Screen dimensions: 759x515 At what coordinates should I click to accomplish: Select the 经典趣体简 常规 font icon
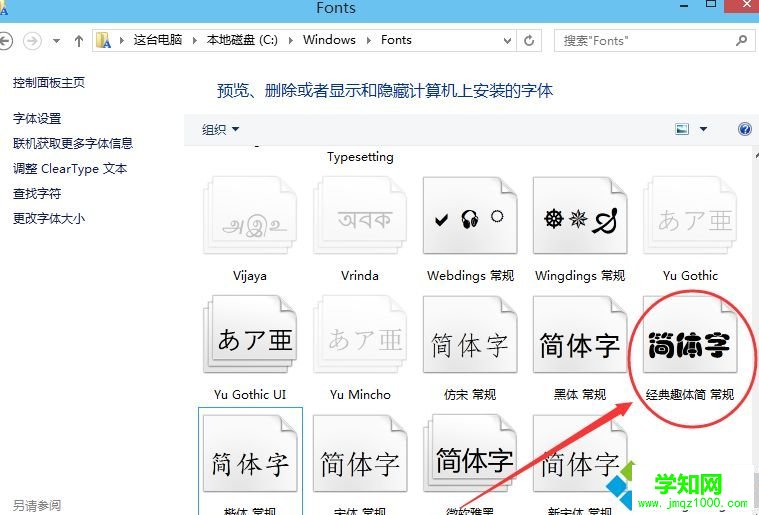pos(690,334)
